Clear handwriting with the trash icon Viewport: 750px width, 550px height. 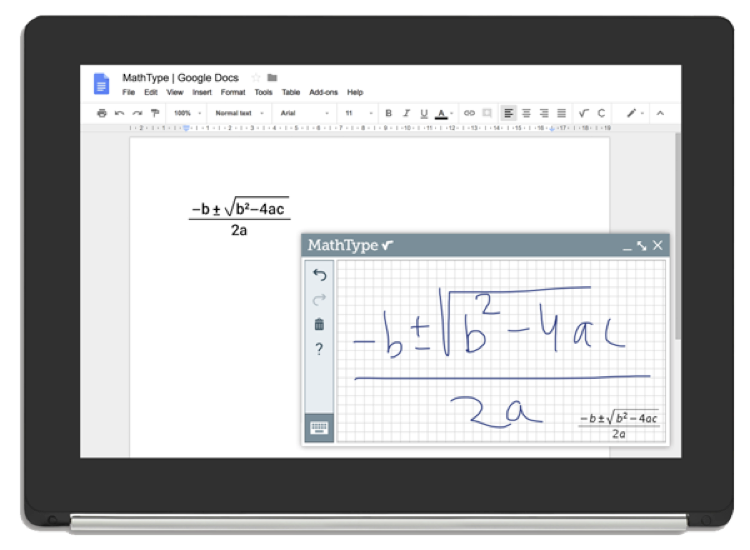tap(320, 324)
